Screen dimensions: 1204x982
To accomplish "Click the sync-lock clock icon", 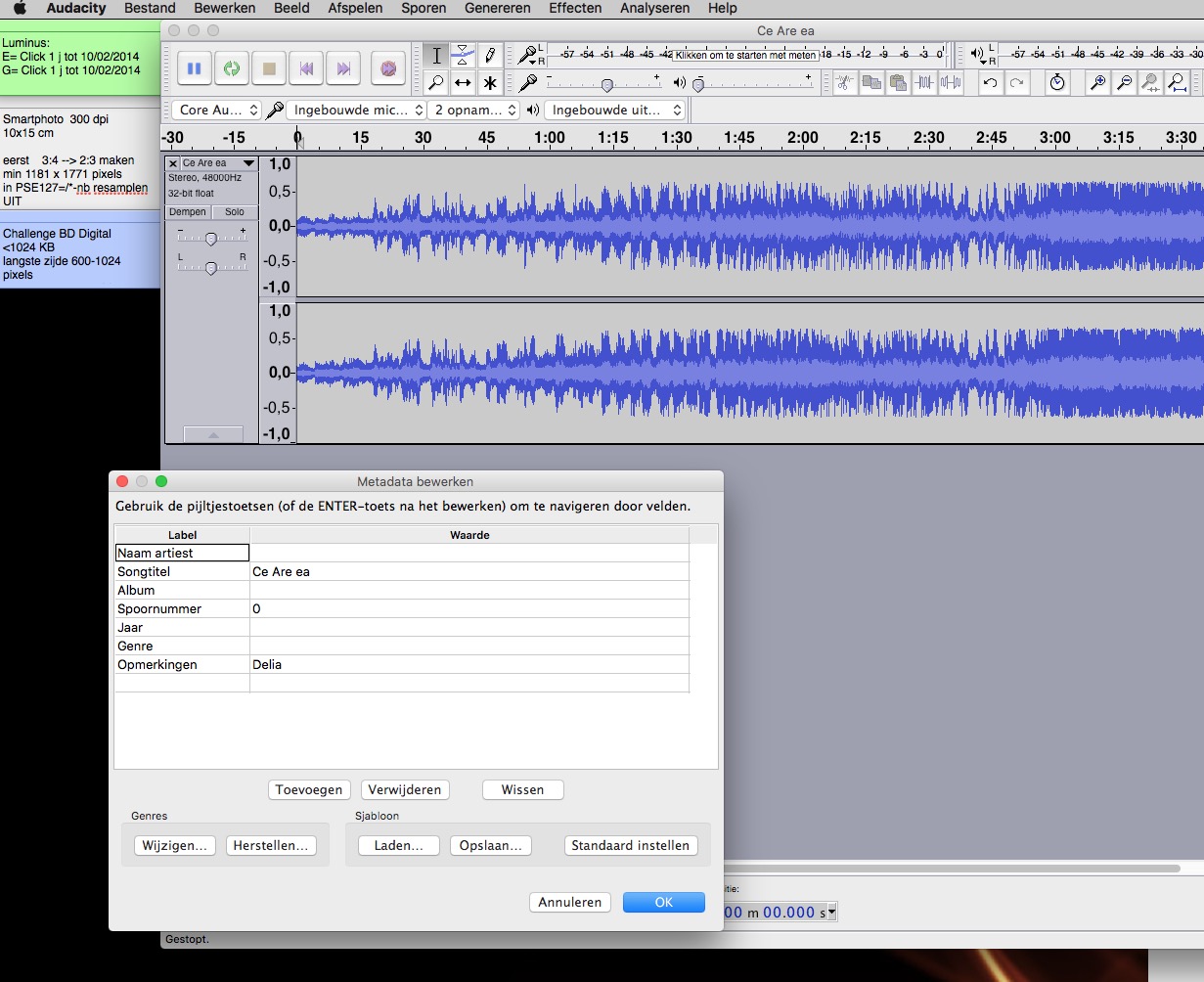I will 1057,83.
